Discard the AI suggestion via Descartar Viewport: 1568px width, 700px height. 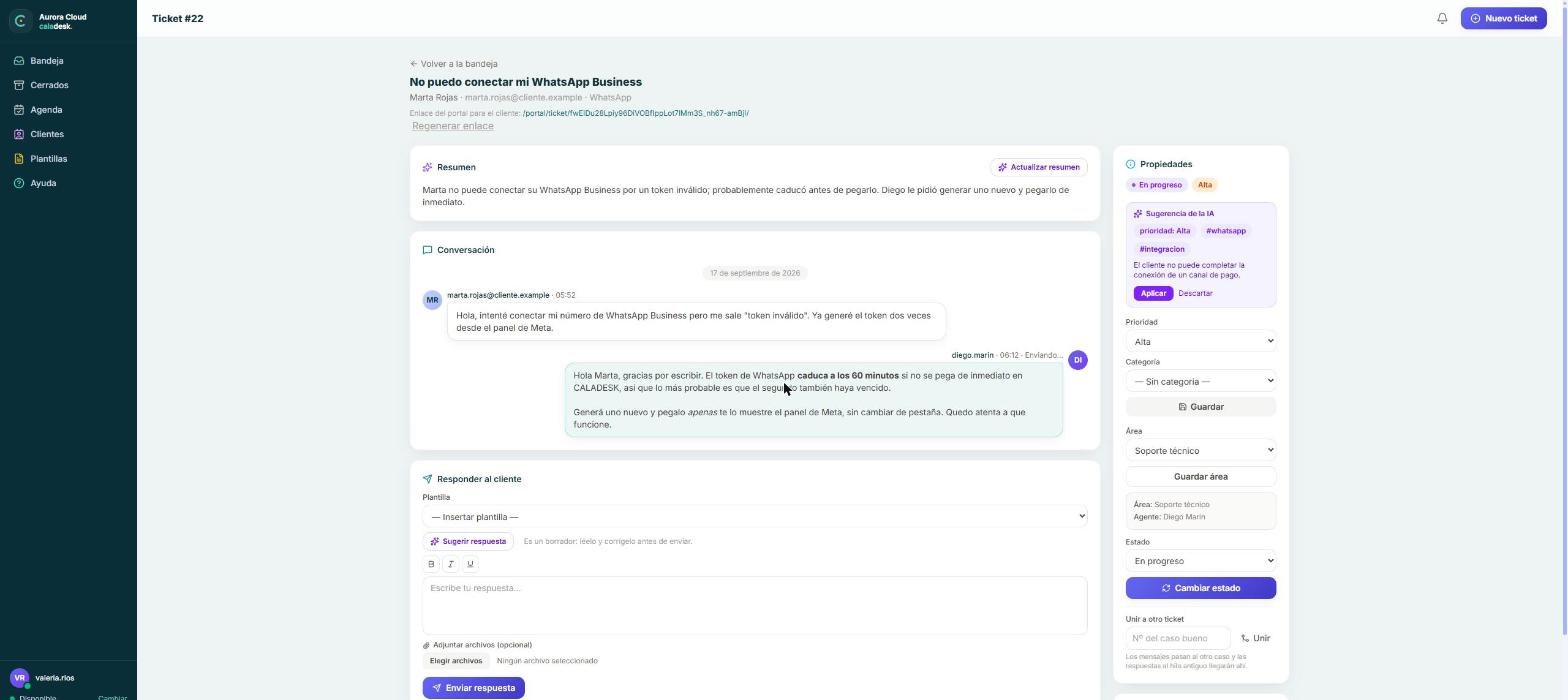(x=1195, y=294)
